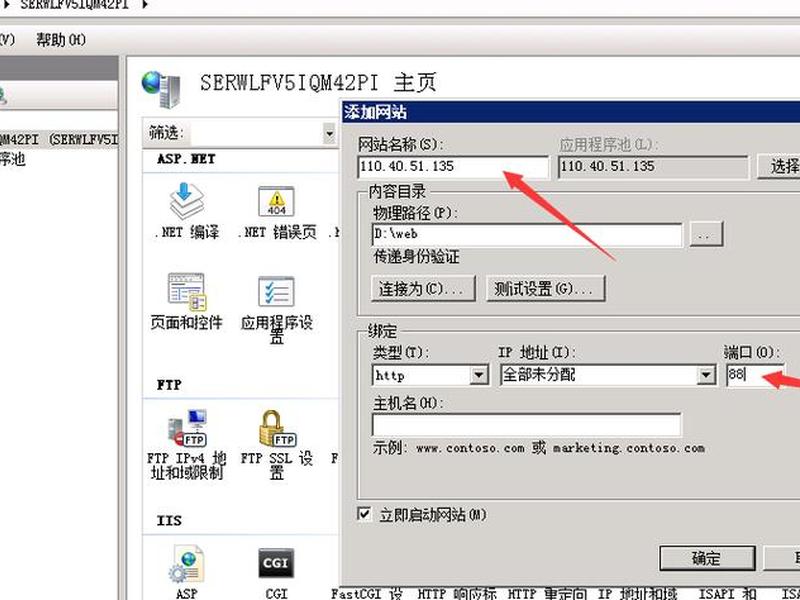Click the IP 地址和域 label at bottom
This screenshot has height=600, width=800.
click(637, 593)
